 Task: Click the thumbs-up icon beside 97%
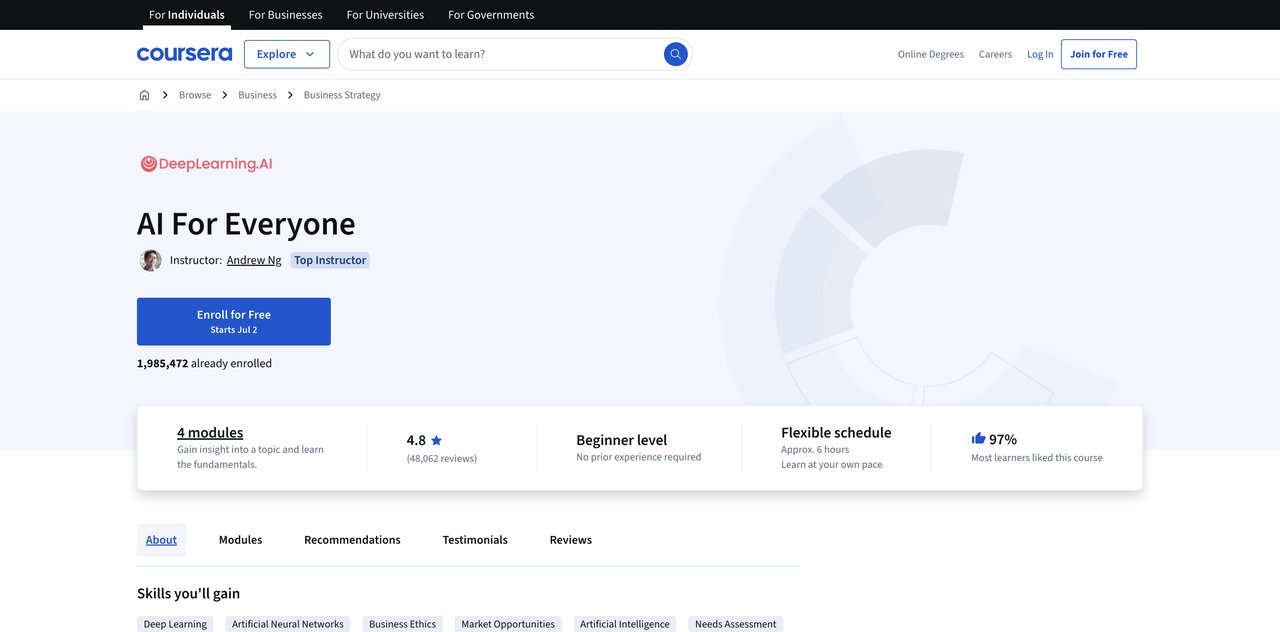[978, 438]
